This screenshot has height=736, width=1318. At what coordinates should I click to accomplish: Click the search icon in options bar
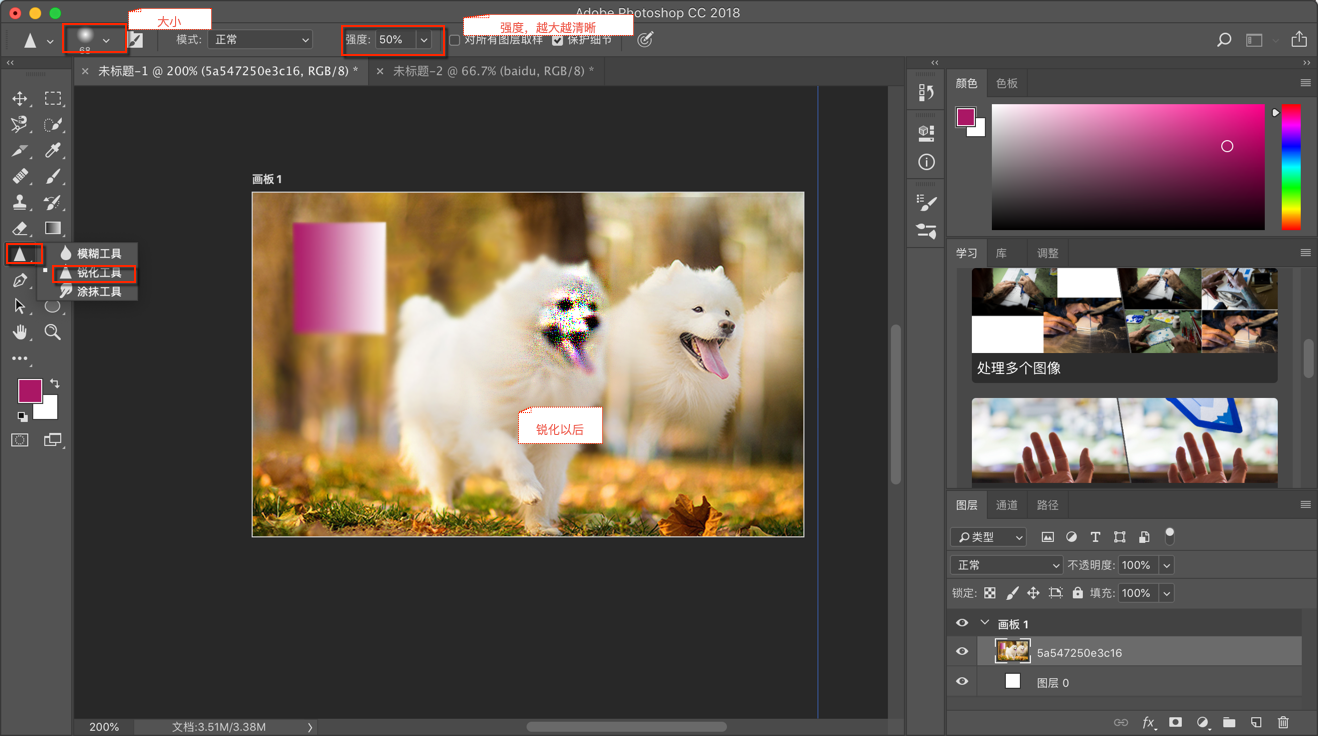click(x=1223, y=40)
